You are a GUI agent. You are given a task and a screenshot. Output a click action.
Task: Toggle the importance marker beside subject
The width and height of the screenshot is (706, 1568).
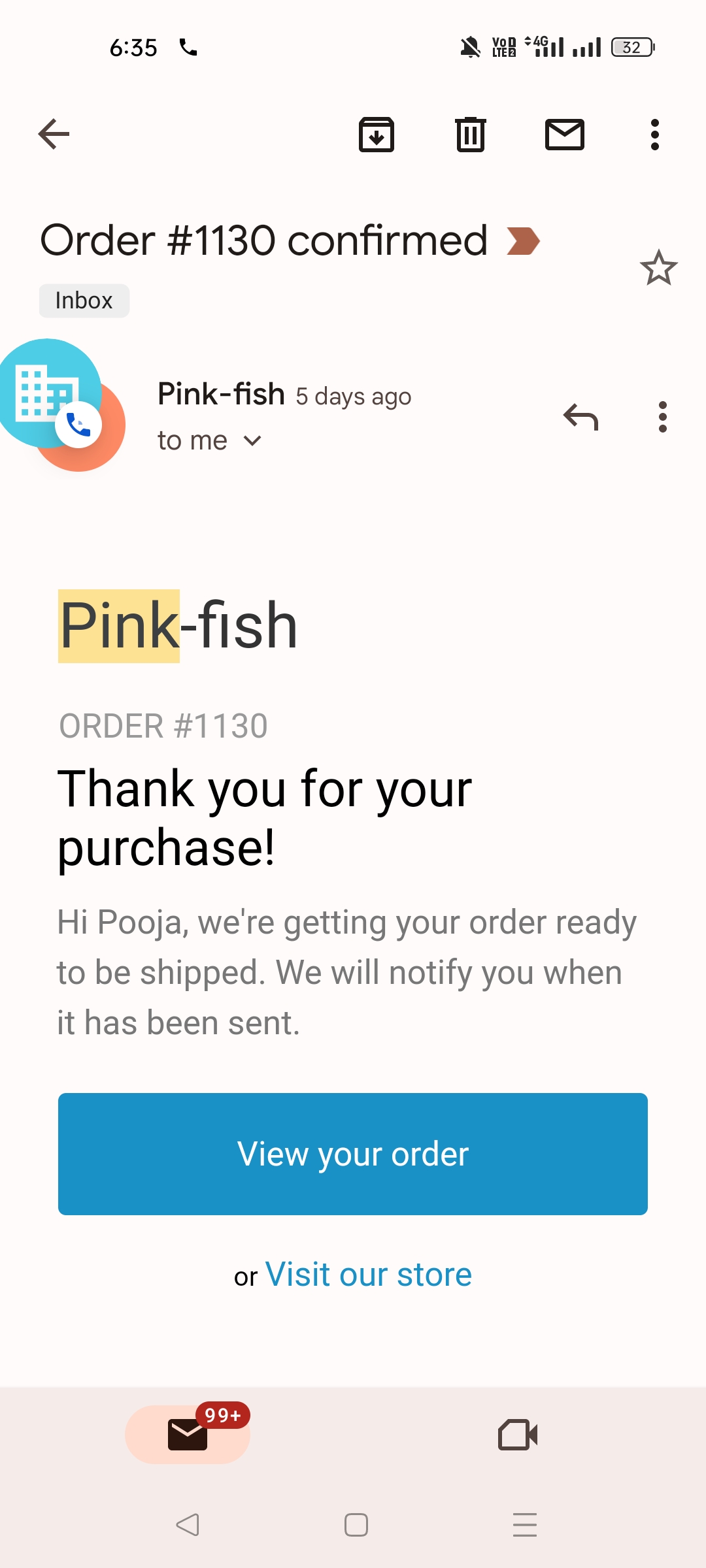coord(523,241)
